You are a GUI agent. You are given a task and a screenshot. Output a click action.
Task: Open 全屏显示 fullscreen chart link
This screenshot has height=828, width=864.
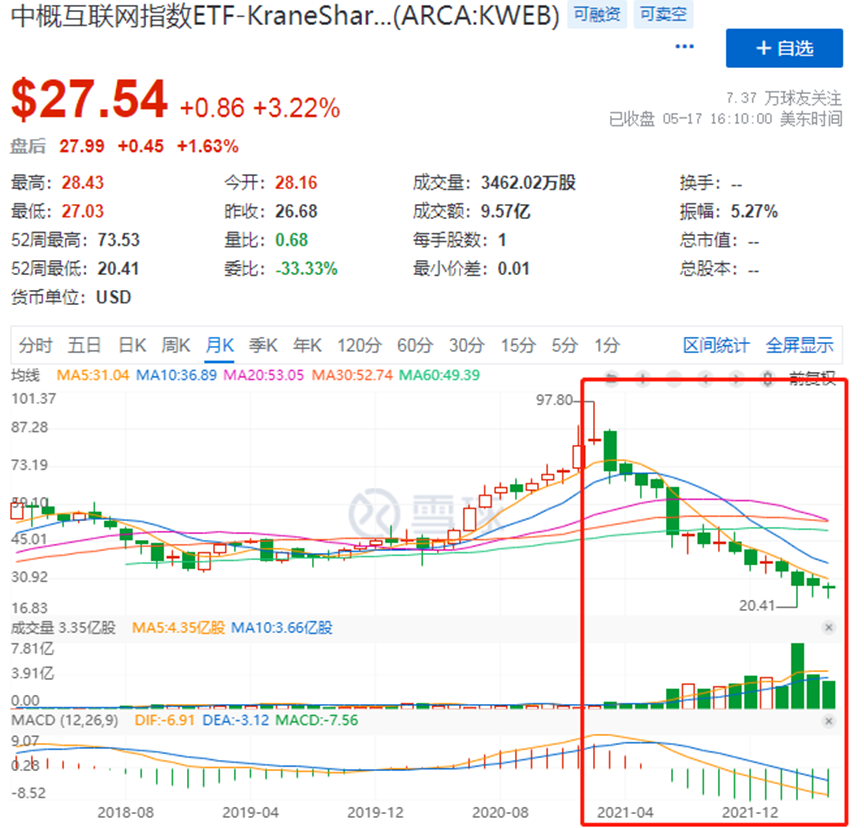[x=800, y=345]
